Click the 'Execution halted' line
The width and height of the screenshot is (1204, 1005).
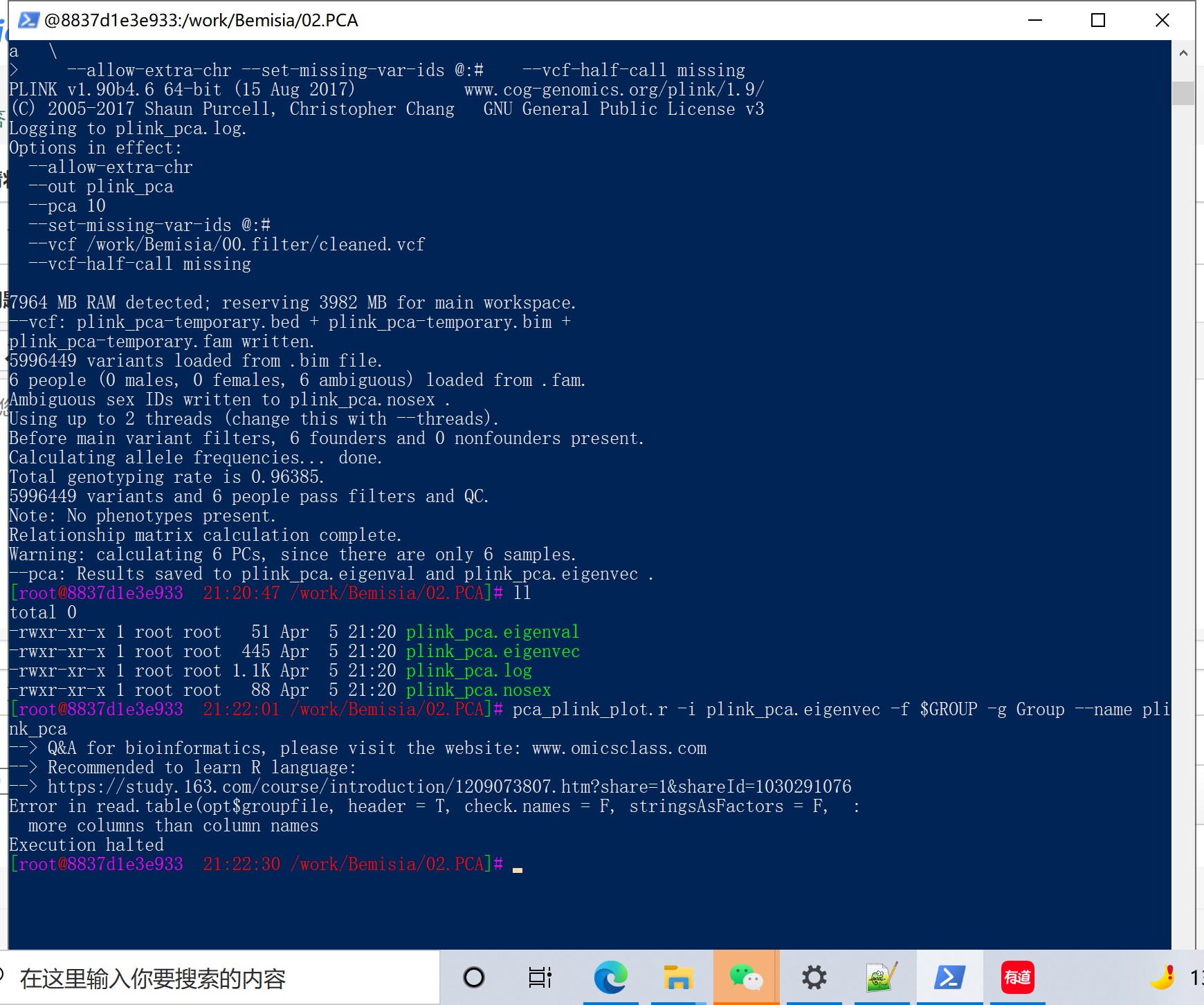pyautogui.click(x=86, y=845)
